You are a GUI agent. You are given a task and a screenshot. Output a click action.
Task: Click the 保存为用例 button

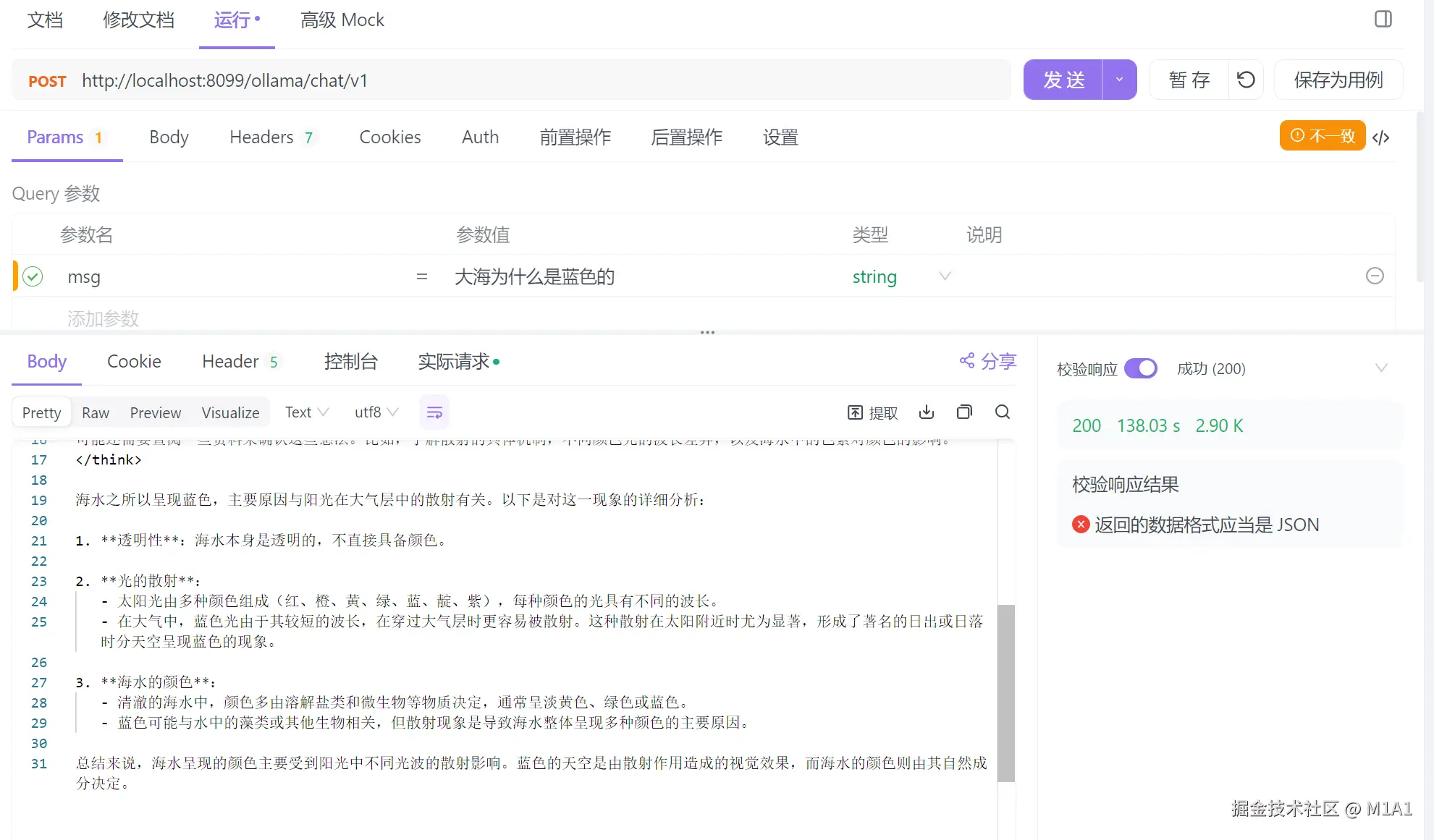tap(1338, 80)
